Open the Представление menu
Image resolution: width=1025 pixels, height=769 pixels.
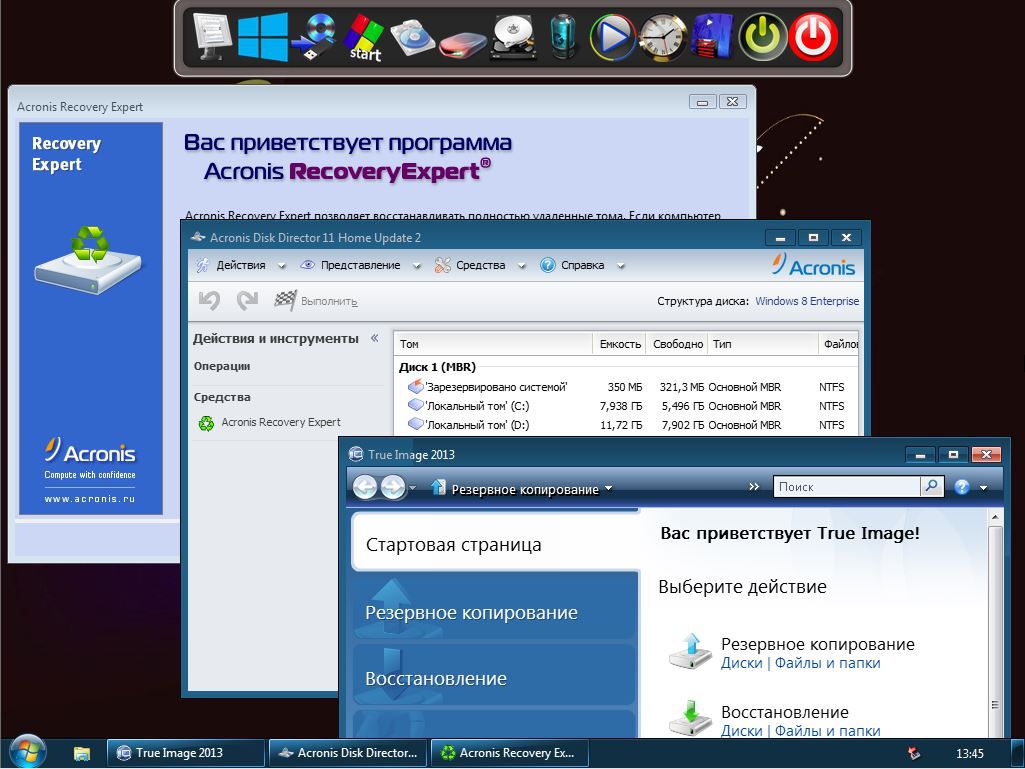[360, 265]
